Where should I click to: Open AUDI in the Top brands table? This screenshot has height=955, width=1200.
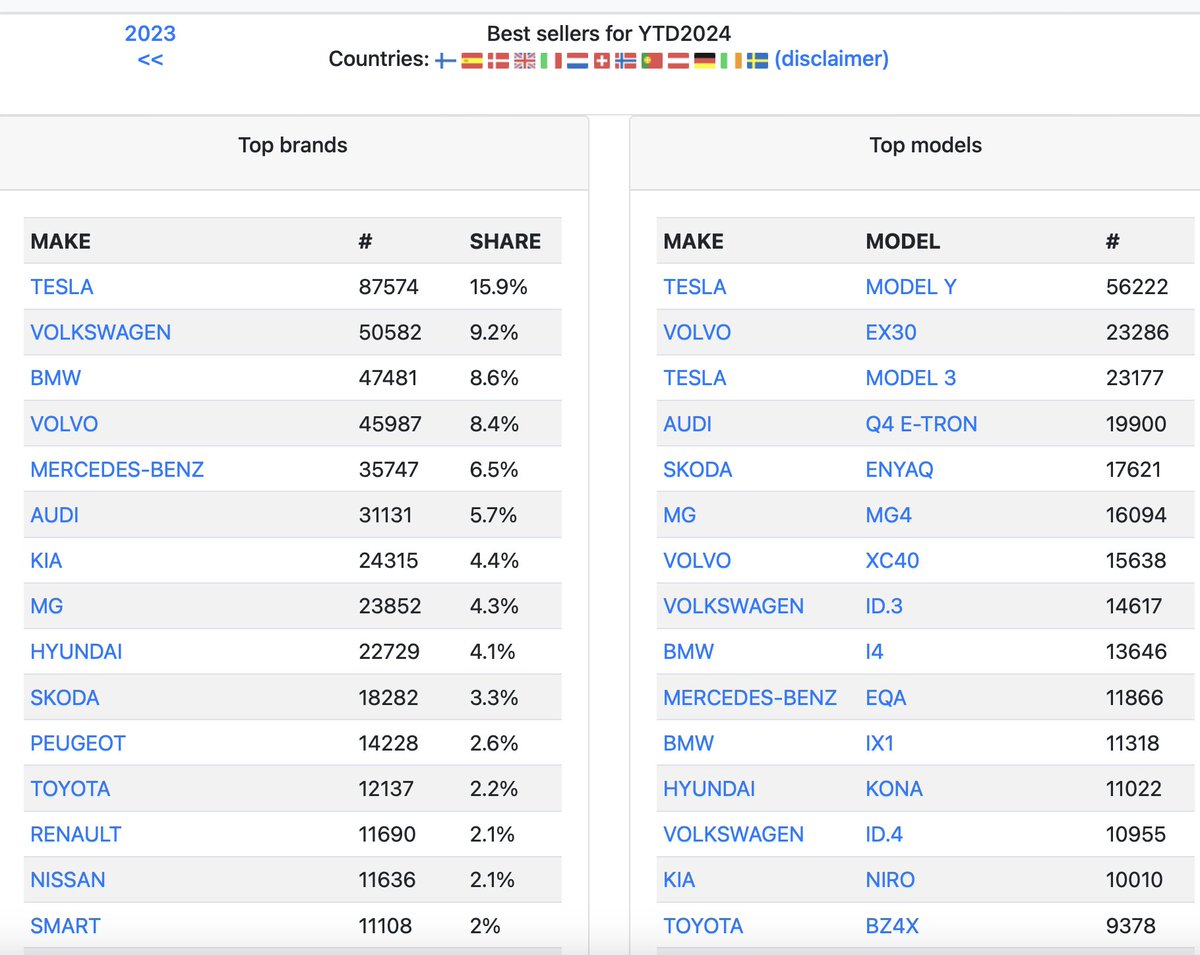(x=54, y=515)
